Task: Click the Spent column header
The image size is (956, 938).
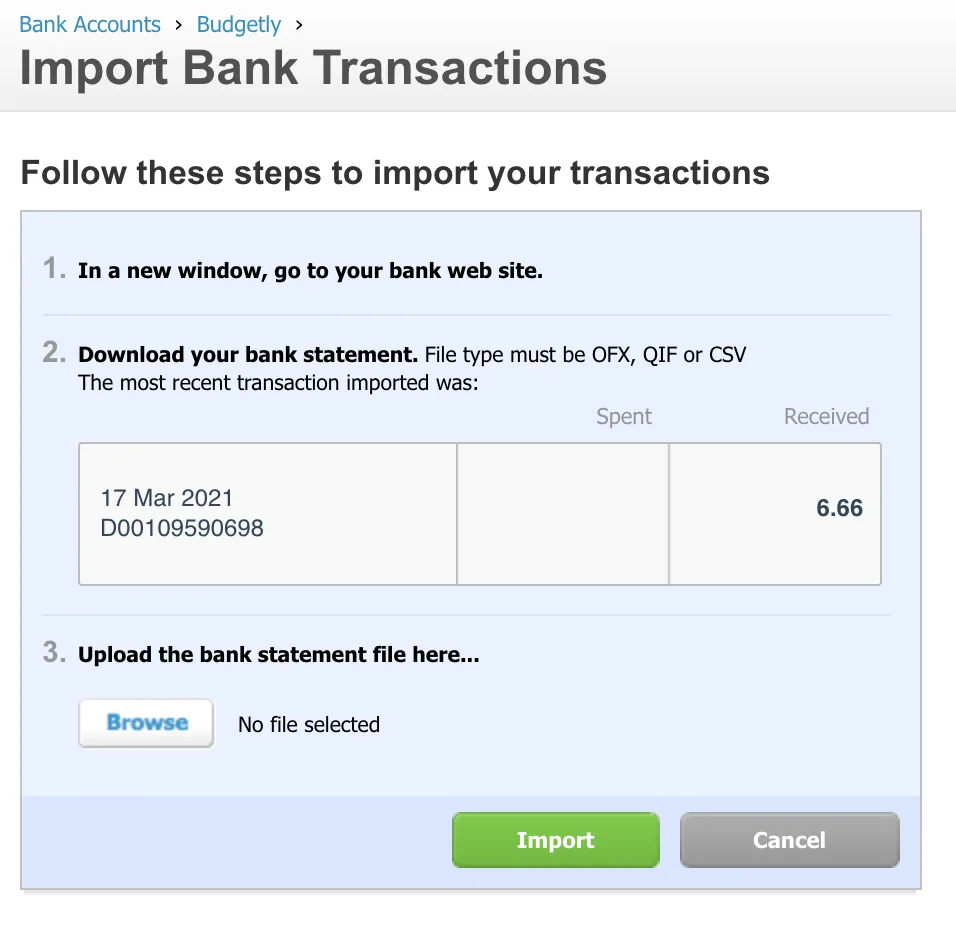Action: (623, 416)
